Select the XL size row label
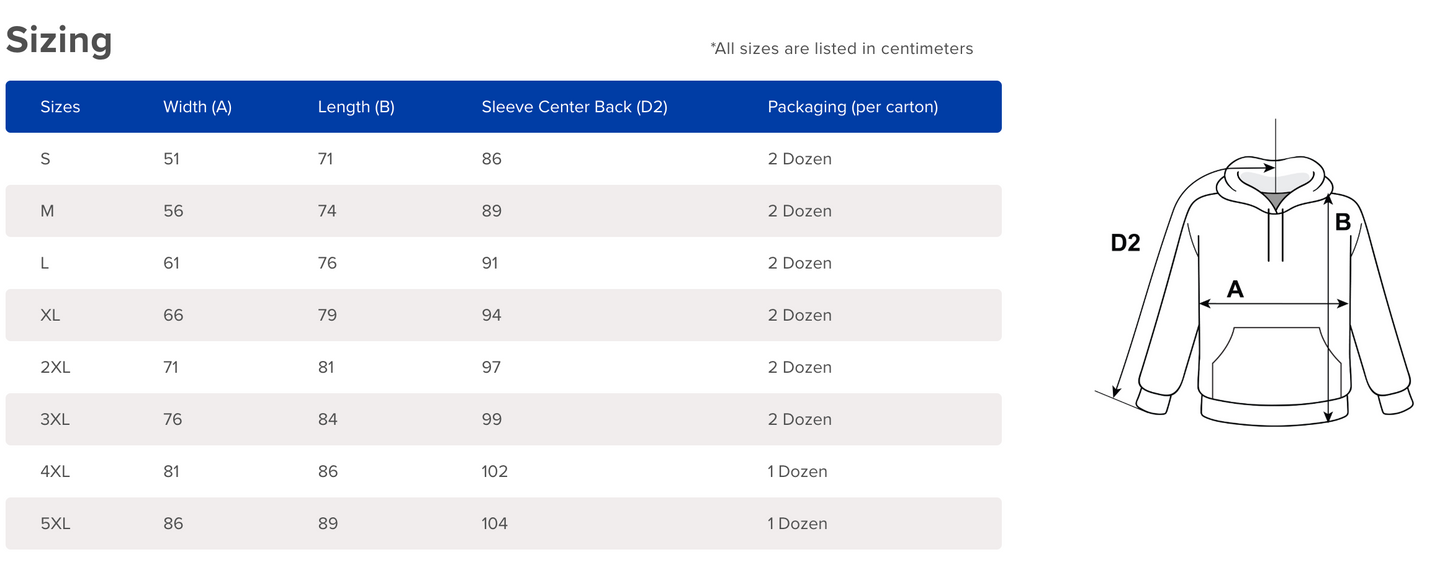The image size is (1445, 588). pos(50,315)
